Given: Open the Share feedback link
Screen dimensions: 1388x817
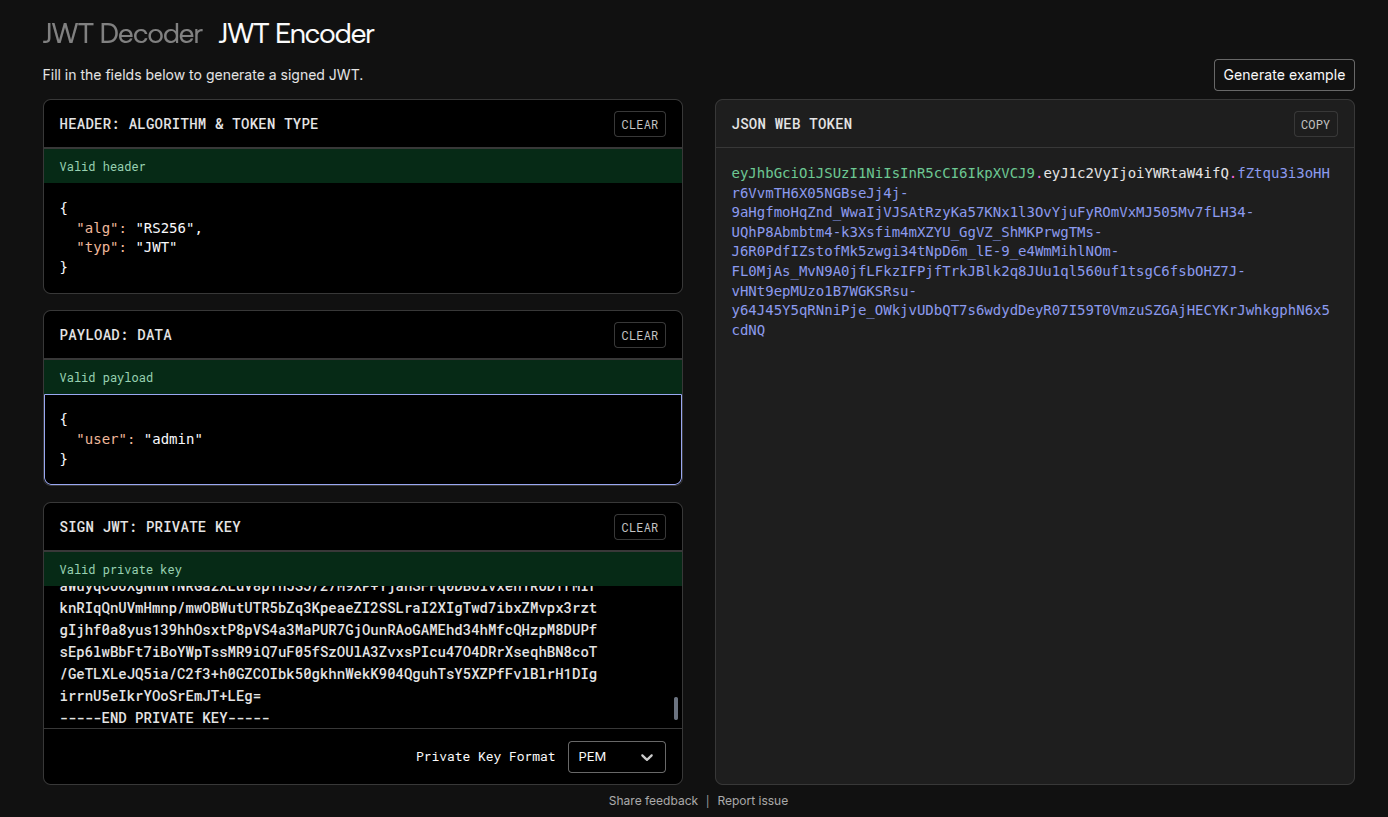Looking at the screenshot, I should pyautogui.click(x=653, y=801).
